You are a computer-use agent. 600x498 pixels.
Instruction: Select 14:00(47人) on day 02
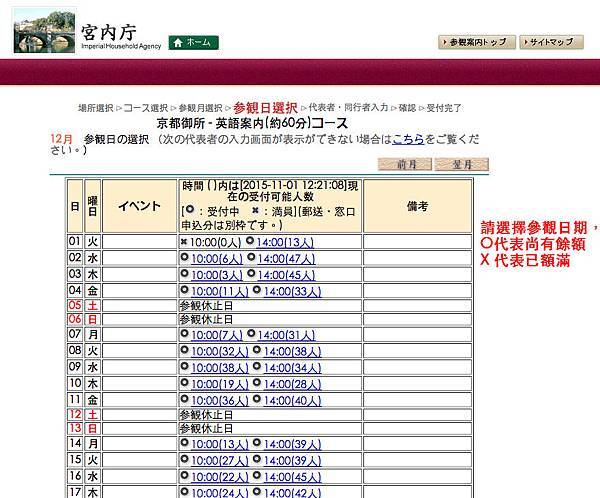286,259
